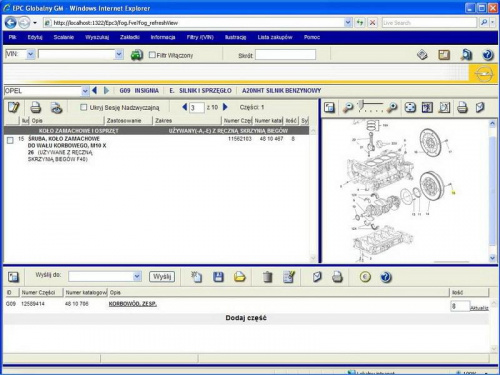Click the book search icon in top toolbar
The height and width of the screenshot is (375, 500).
(466, 55)
